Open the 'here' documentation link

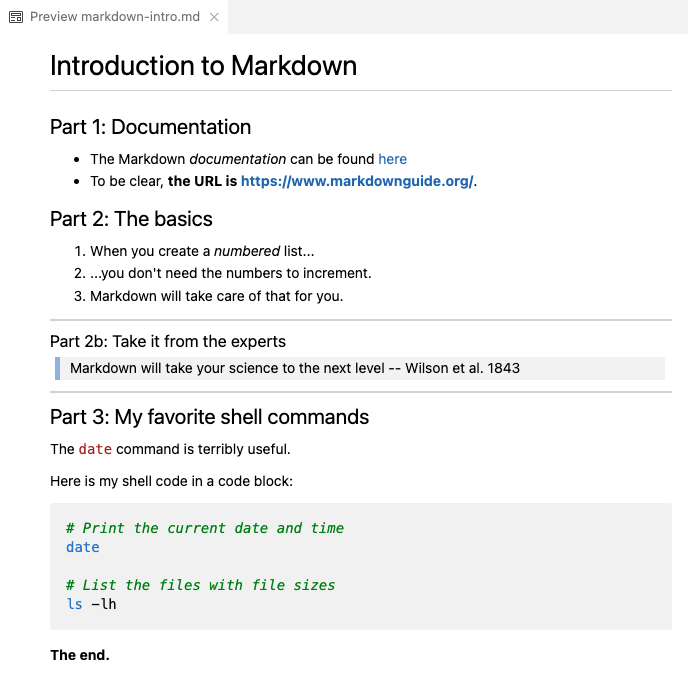click(x=392, y=159)
